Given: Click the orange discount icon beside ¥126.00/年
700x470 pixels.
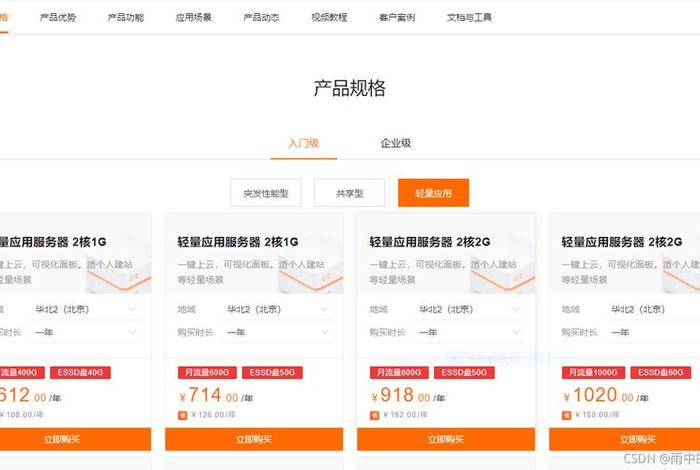Looking at the screenshot, I should pos(183,416).
